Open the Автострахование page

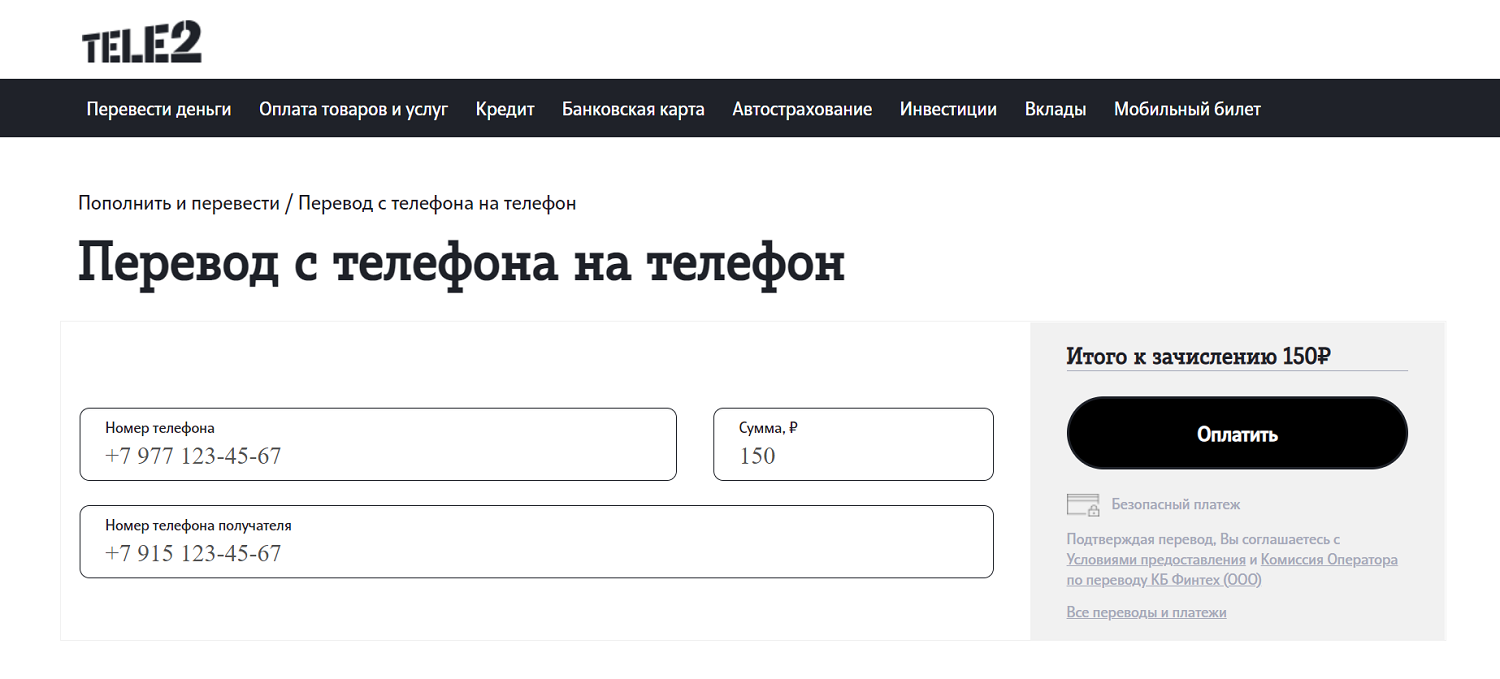point(802,109)
